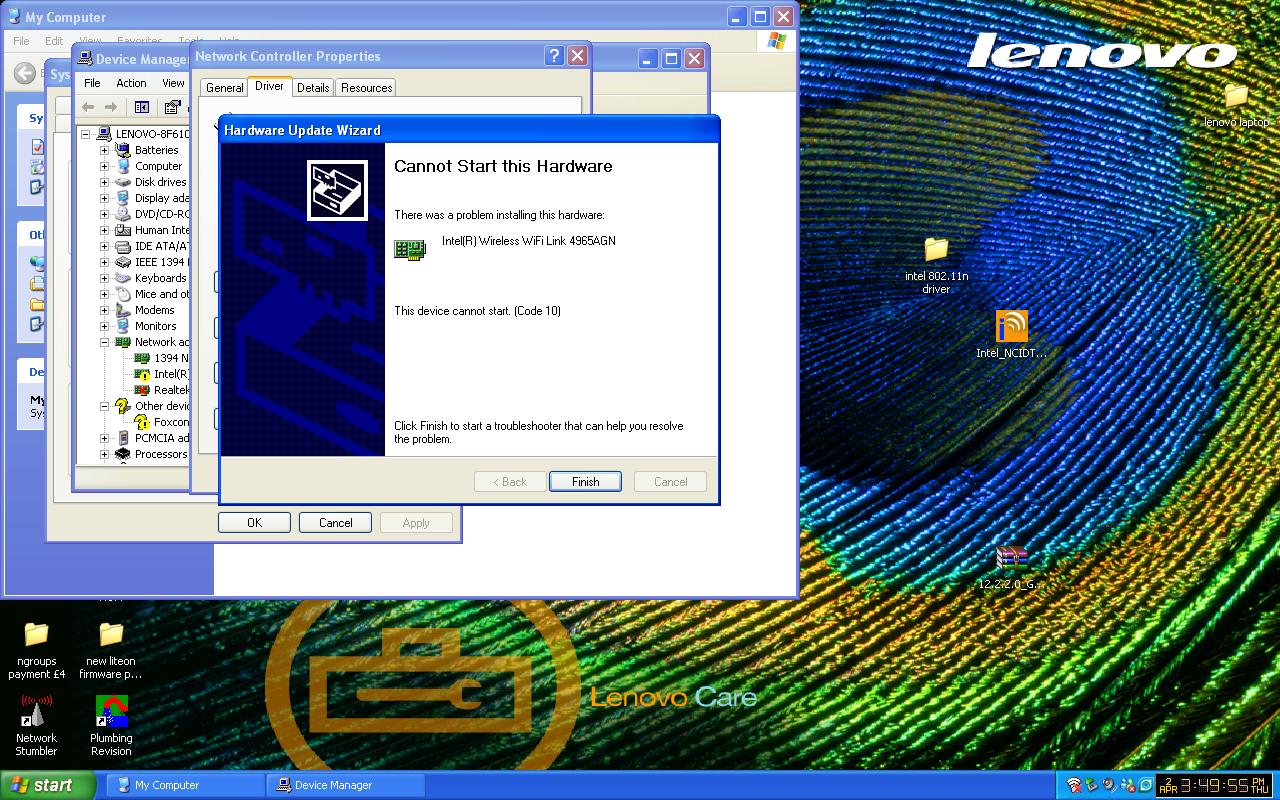Switch to Device Manager taskbar button

pyautogui.click(x=346, y=785)
